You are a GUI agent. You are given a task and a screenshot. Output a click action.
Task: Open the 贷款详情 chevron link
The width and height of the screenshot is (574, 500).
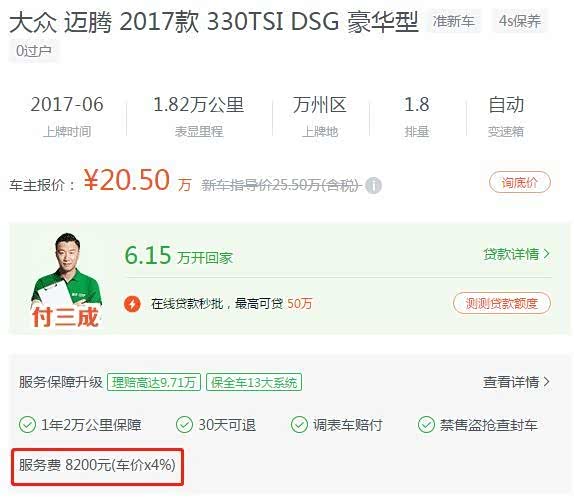click(x=517, y=254)
